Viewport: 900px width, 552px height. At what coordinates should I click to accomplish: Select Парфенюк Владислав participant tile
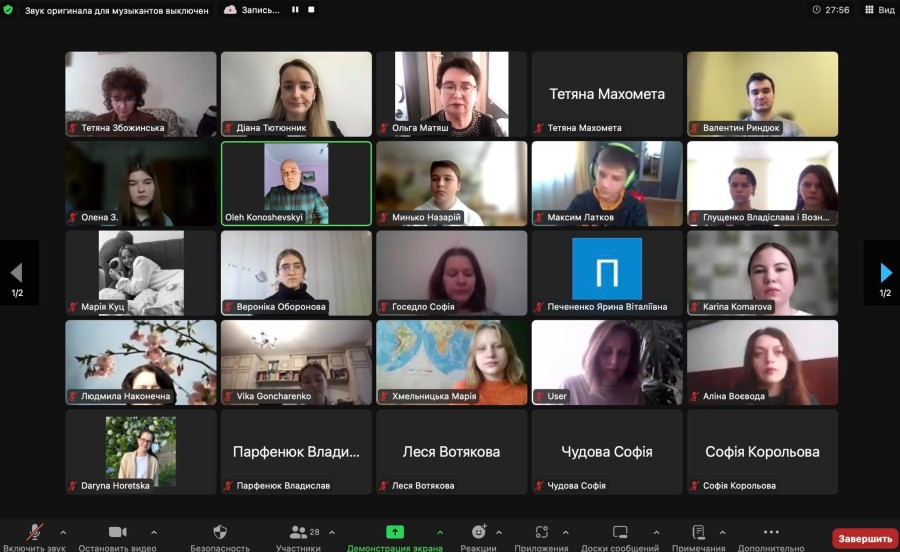click(296, 452)
